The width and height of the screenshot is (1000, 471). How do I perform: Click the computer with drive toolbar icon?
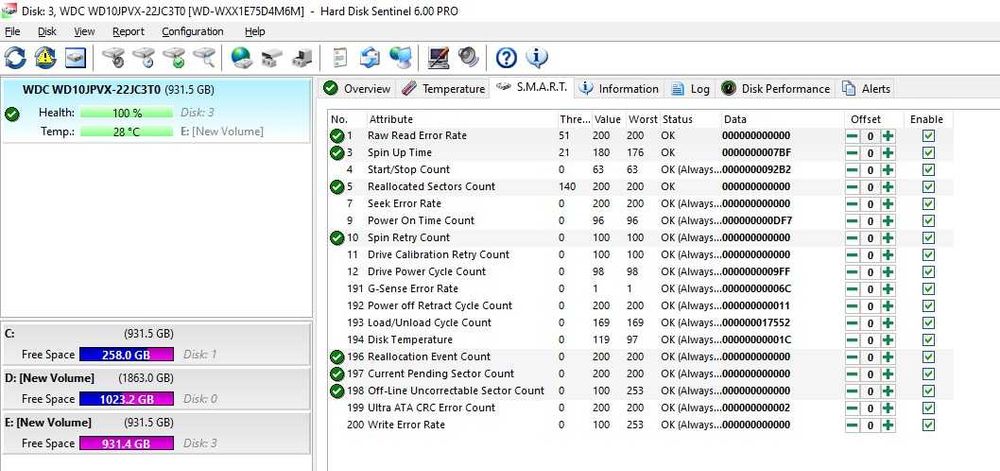pos(302,58)
